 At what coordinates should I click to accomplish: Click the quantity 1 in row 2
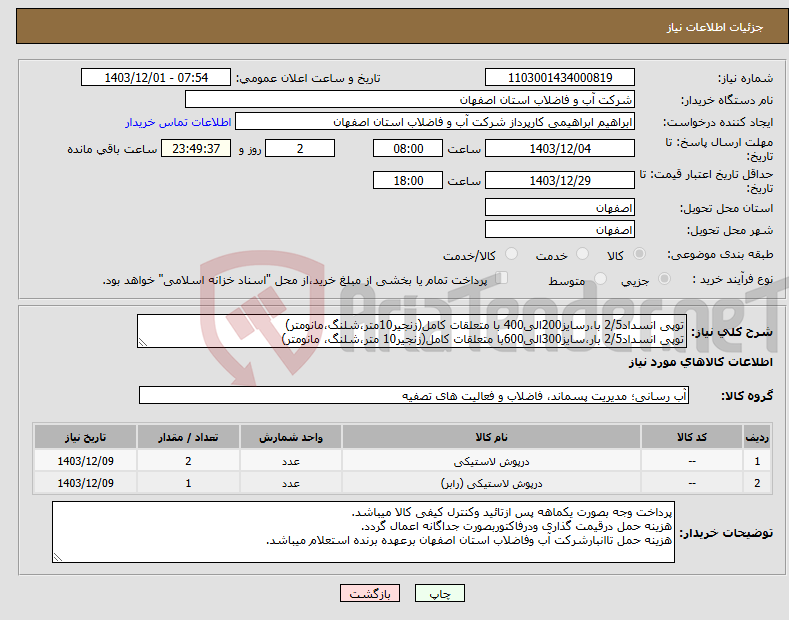point(188,483)
